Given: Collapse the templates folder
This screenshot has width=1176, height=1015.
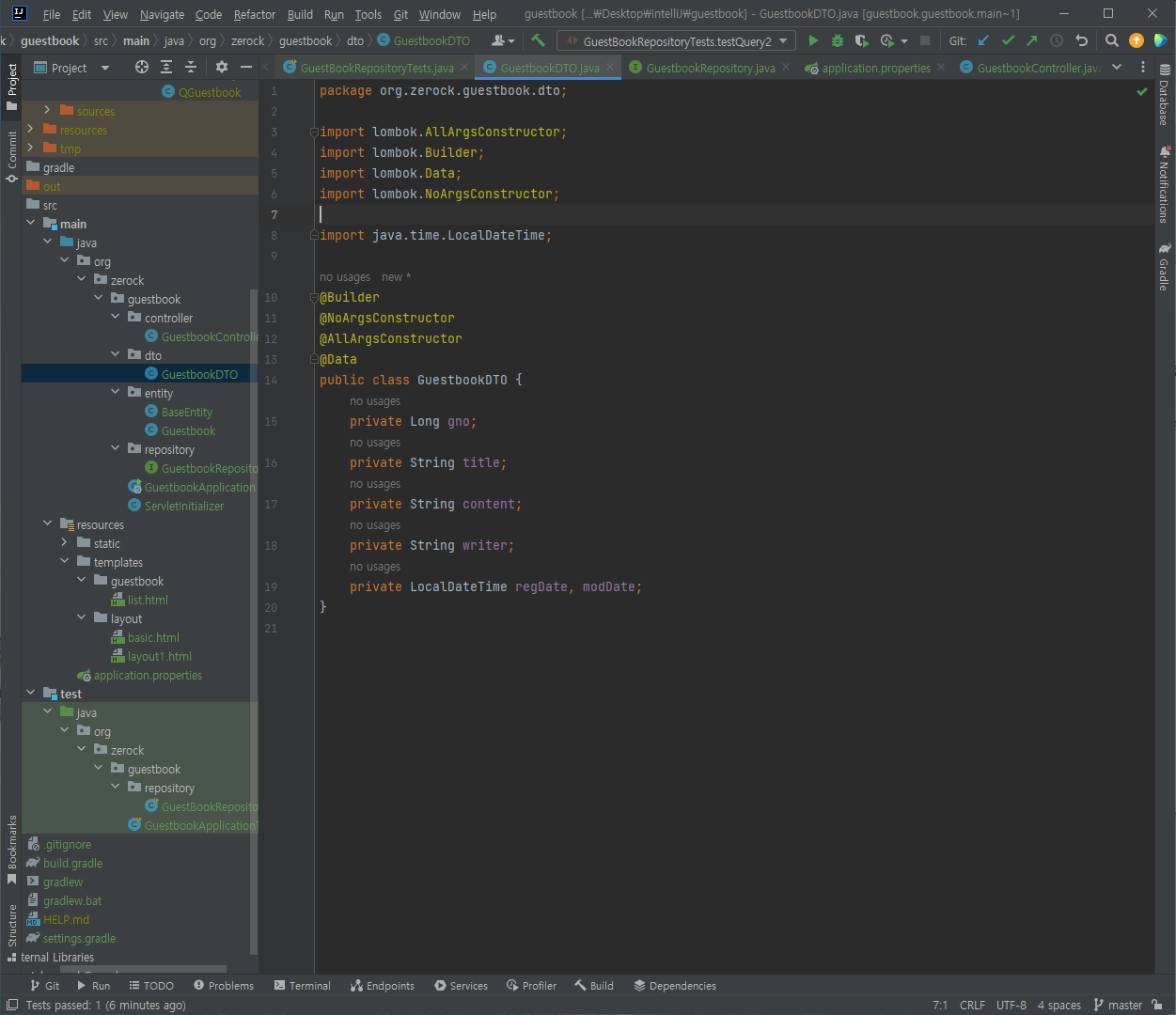Looking at the screenshot, I should (x=65, y=561).
